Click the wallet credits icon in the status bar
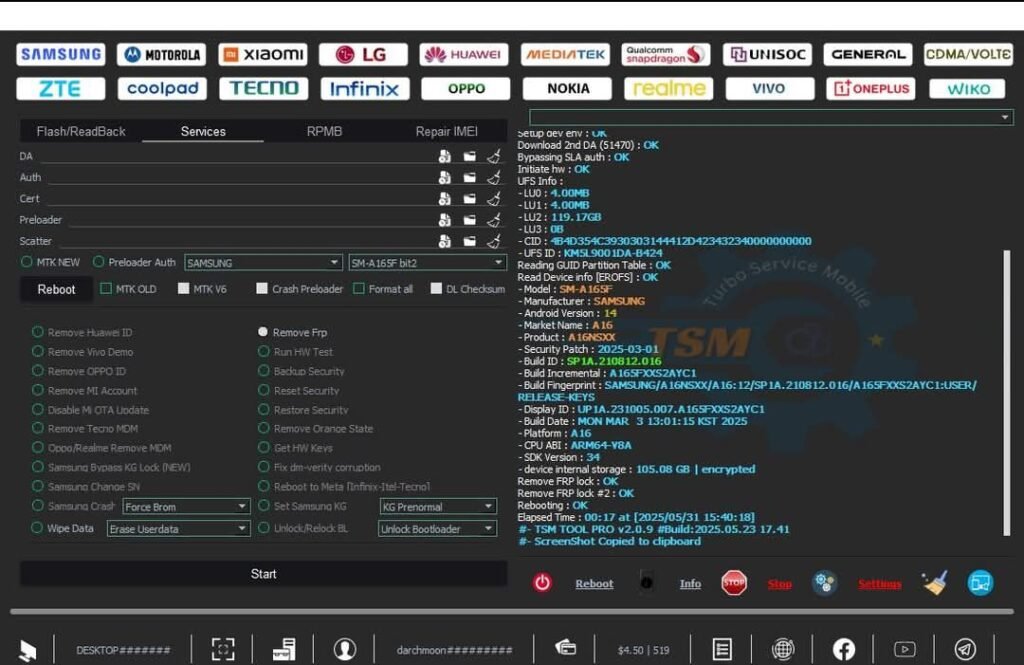The image size is (1024, 665). (566, 648)
